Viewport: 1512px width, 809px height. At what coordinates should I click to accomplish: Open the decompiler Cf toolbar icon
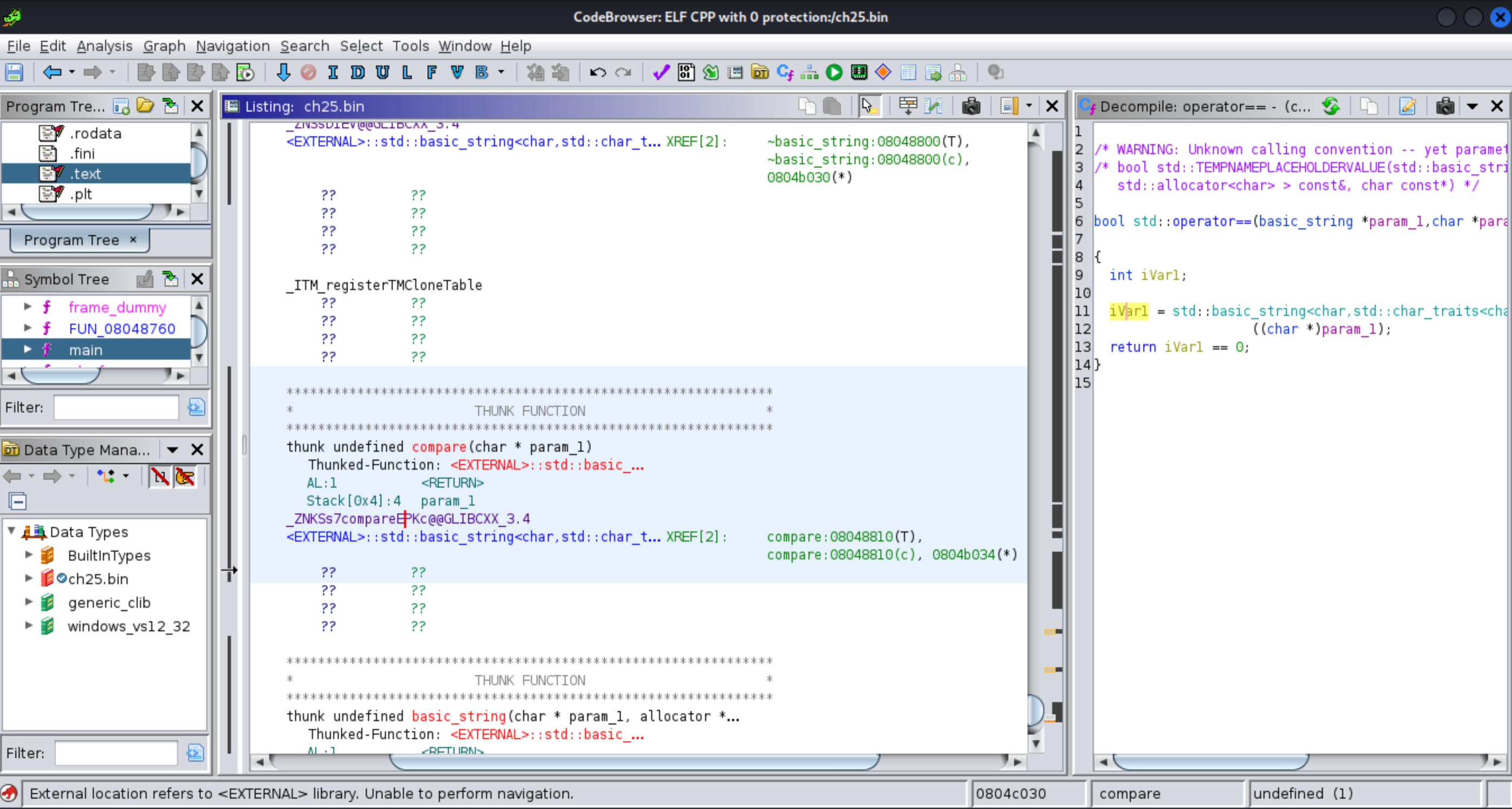click(785, 72)
